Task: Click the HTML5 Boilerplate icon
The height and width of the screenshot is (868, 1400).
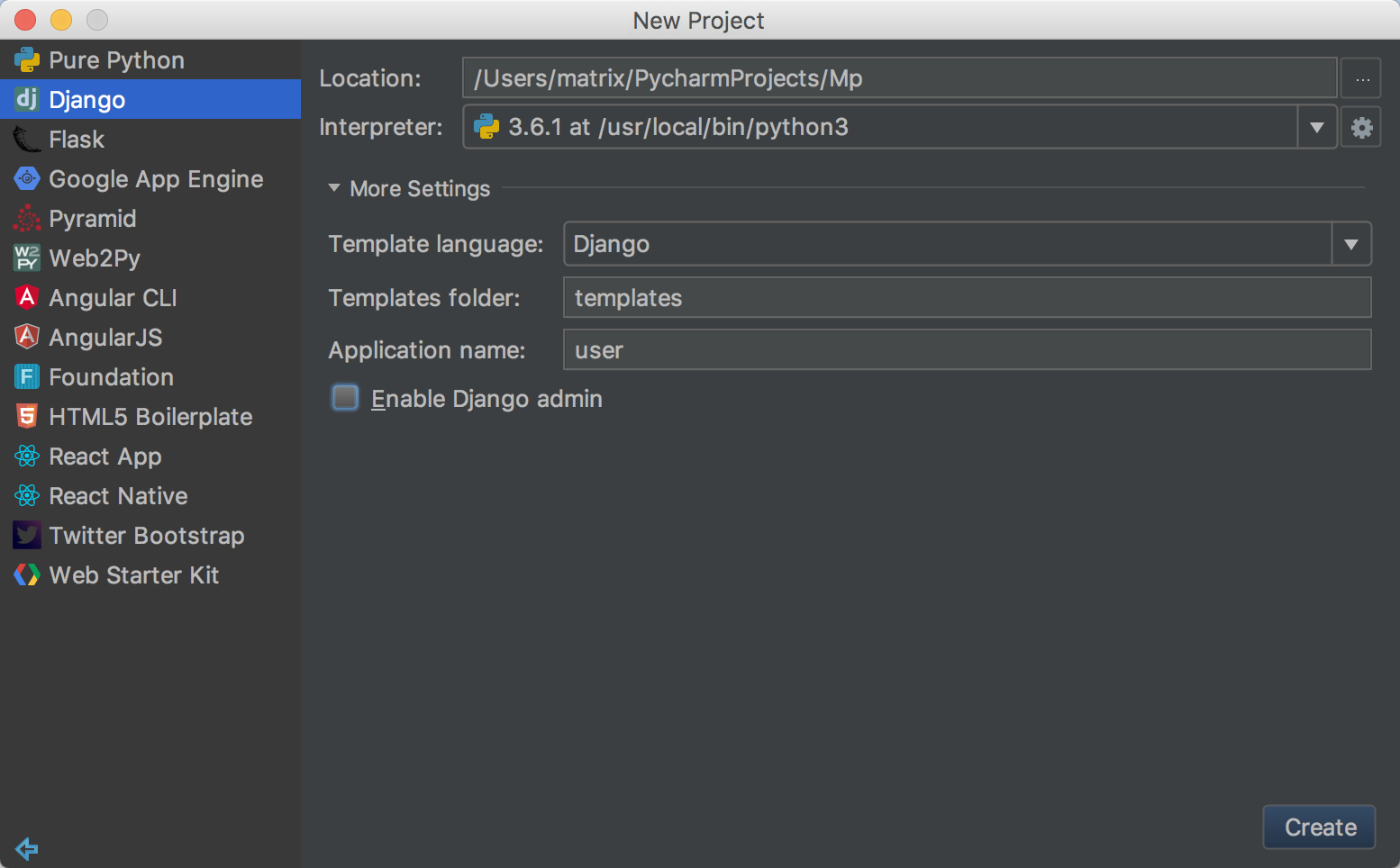Action: [x=27, y=416]
